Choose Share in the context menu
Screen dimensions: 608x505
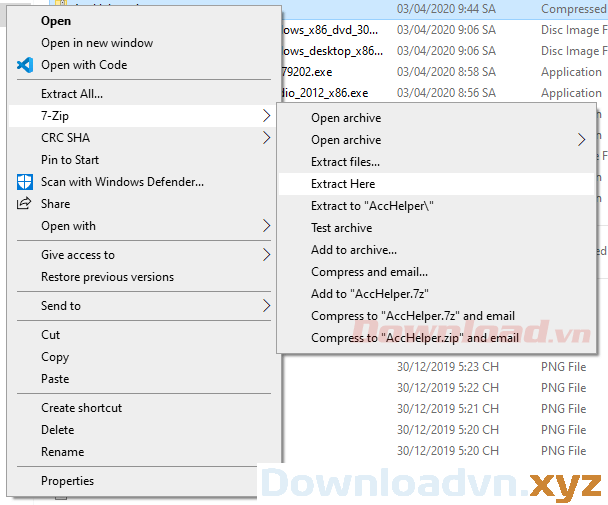(55, 204)
